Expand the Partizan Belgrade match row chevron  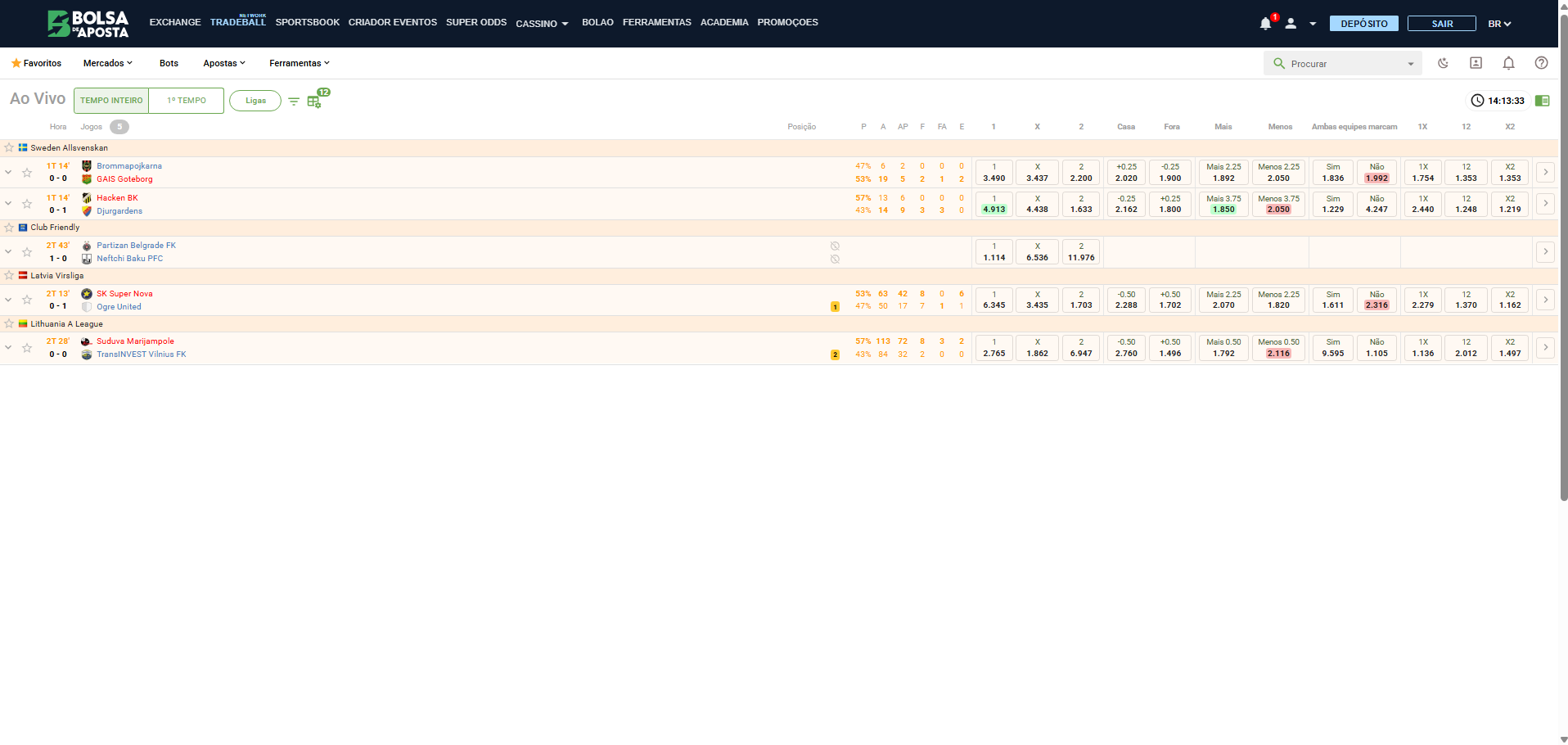[8, 251]
